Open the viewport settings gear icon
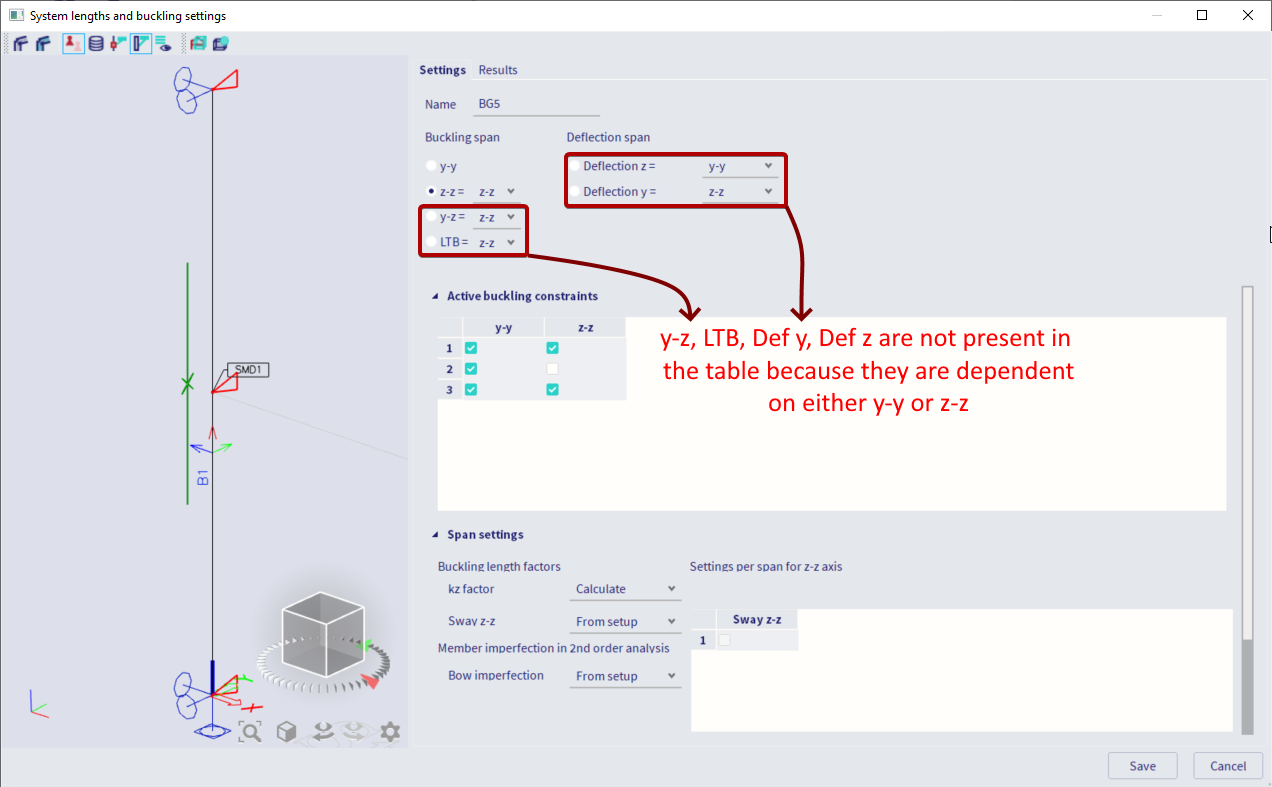Image resolution: width=1272 pixels, height=787 pixels. coord(389,731)
